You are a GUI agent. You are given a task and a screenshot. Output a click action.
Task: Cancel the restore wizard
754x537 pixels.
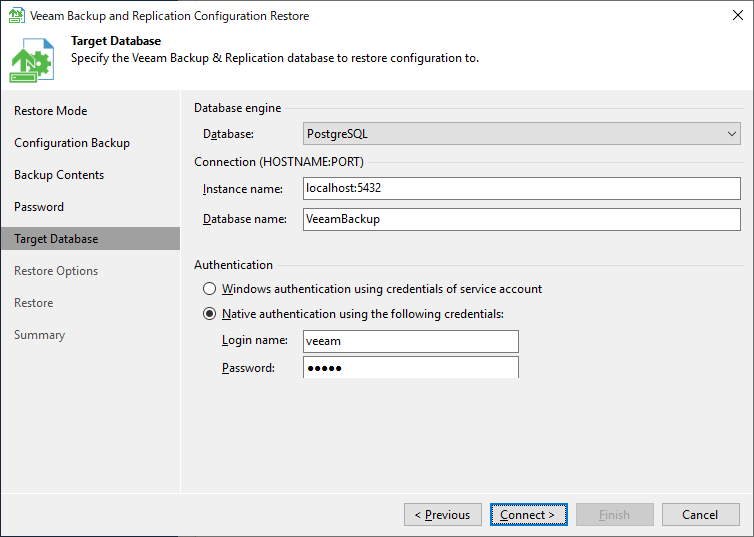click(x=700, y=515)
